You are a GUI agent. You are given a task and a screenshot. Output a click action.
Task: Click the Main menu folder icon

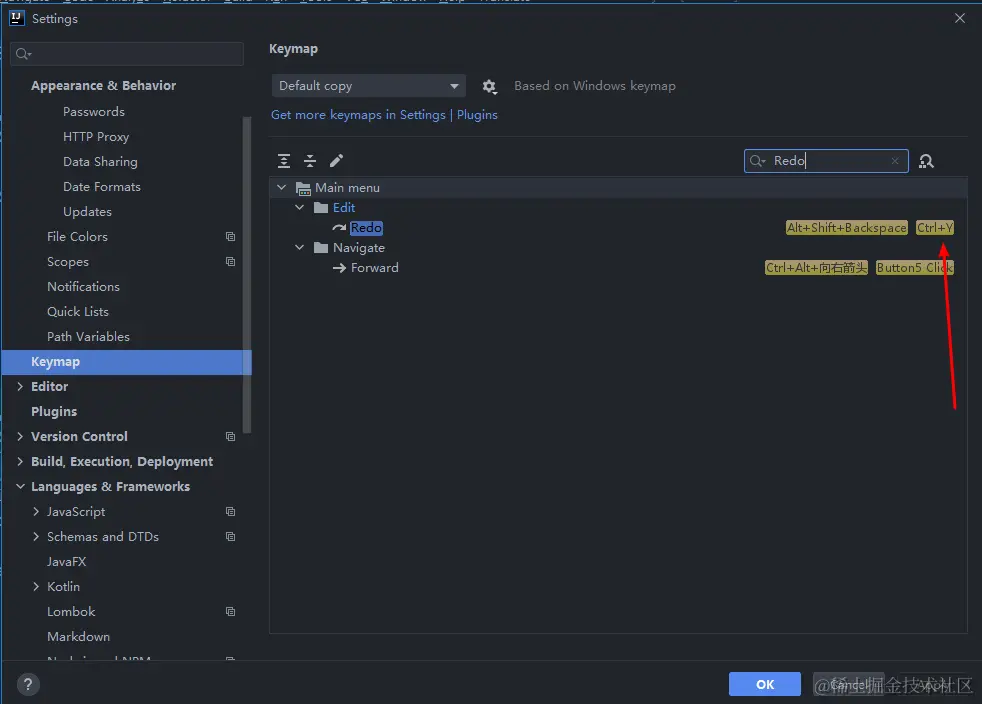(303, 188)
